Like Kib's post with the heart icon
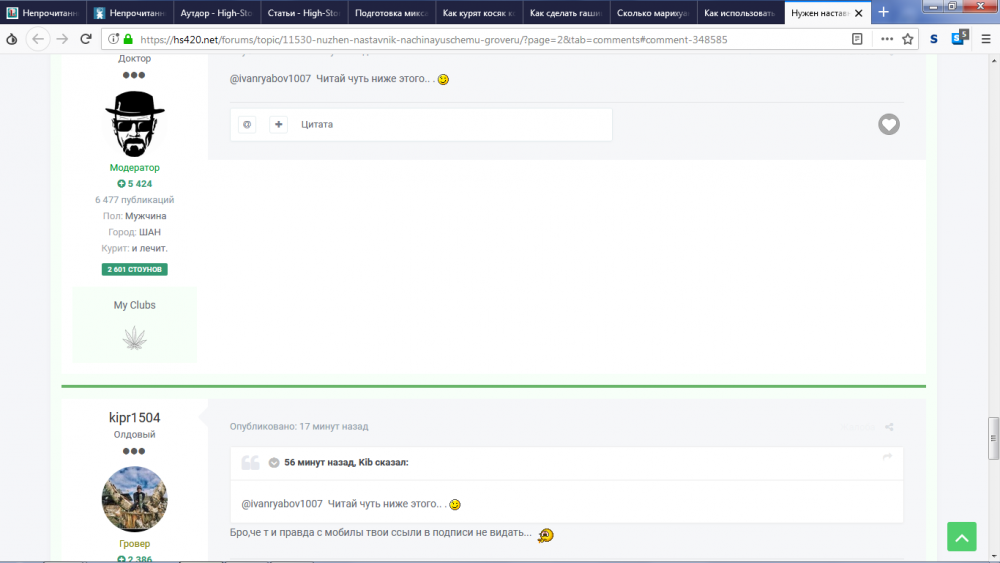1000x563 pixels. 888,124
